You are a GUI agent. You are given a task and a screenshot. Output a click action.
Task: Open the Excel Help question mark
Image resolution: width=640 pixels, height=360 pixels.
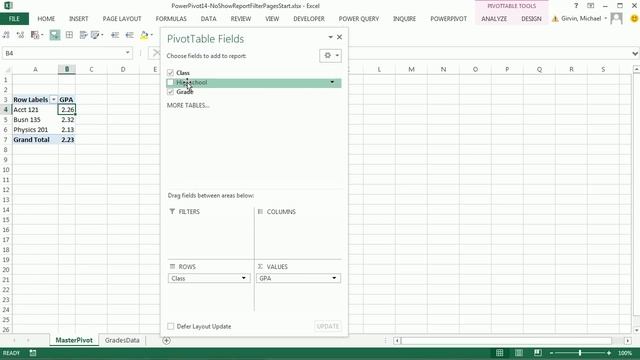click(x=576, y=6)
